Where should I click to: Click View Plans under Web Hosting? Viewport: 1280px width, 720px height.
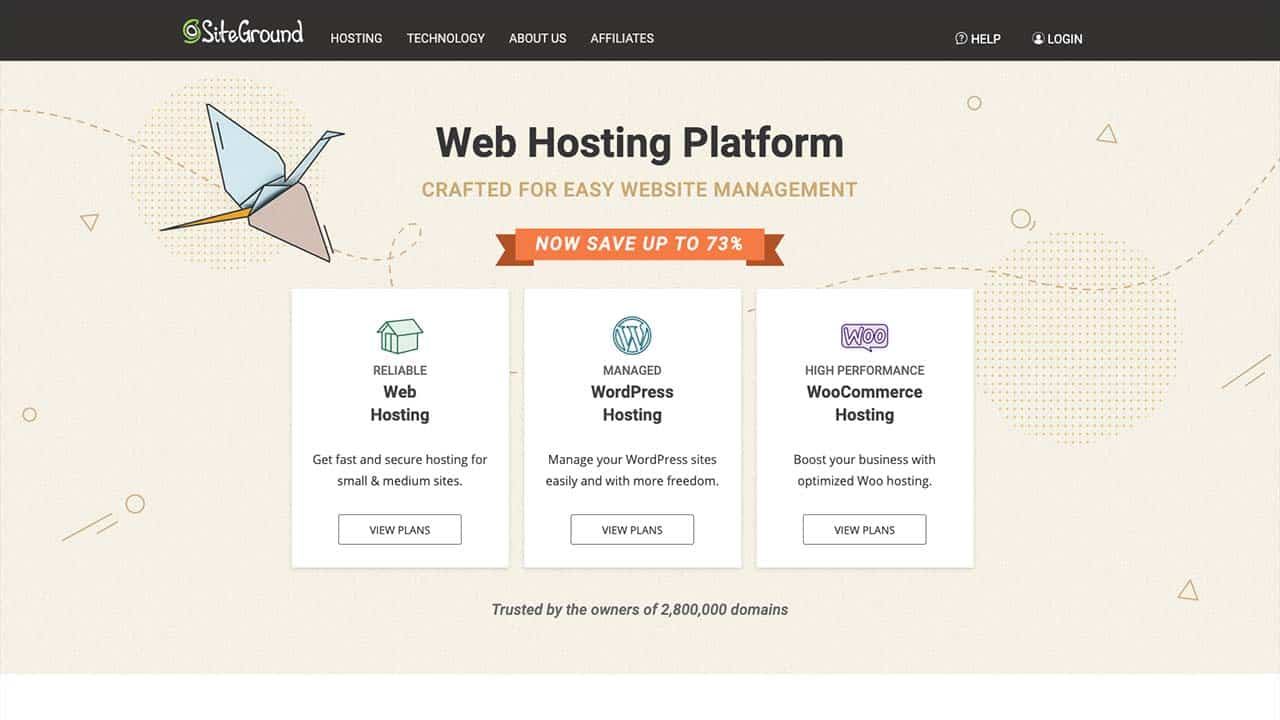399,529
